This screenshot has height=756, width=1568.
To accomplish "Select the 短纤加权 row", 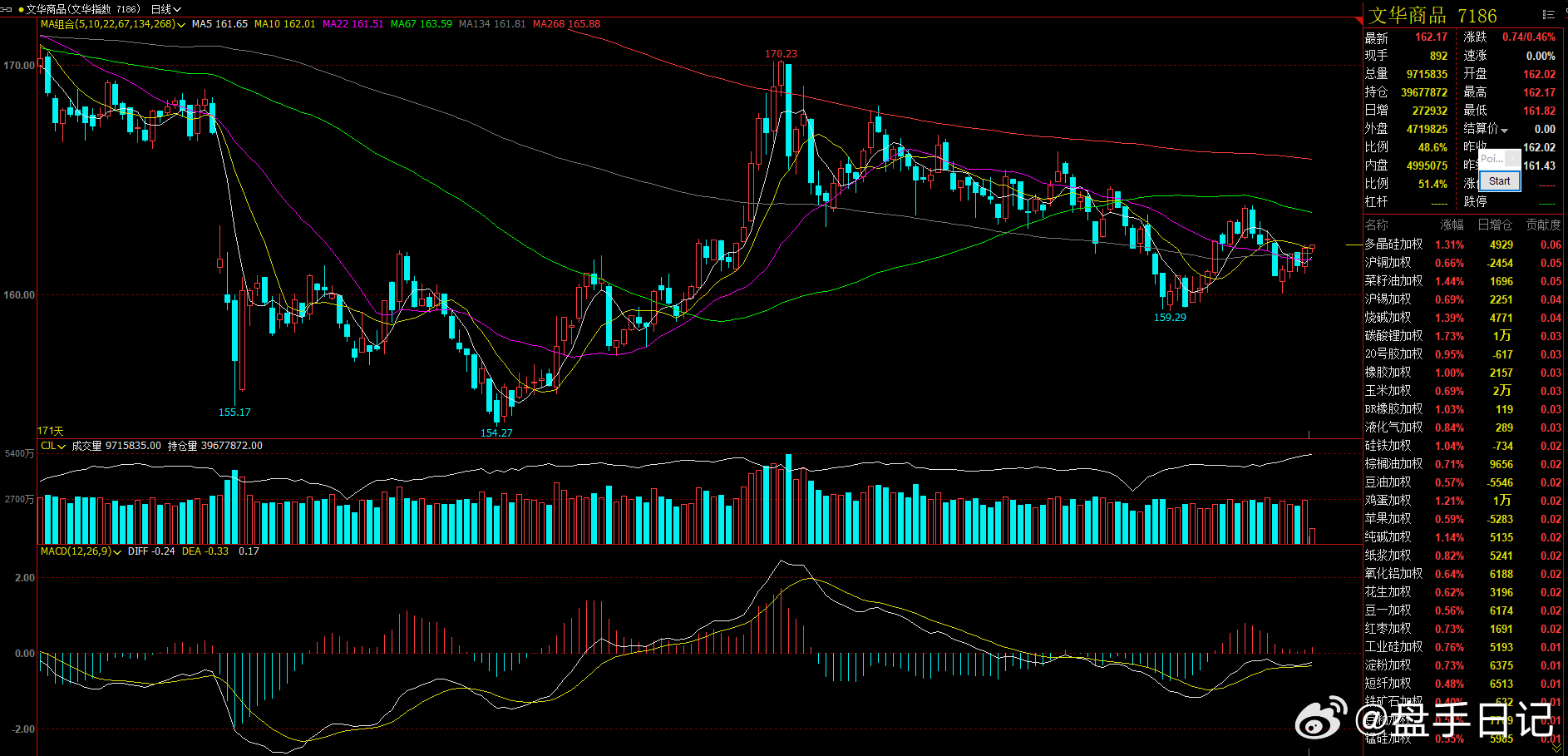I will coord(1463,684).
